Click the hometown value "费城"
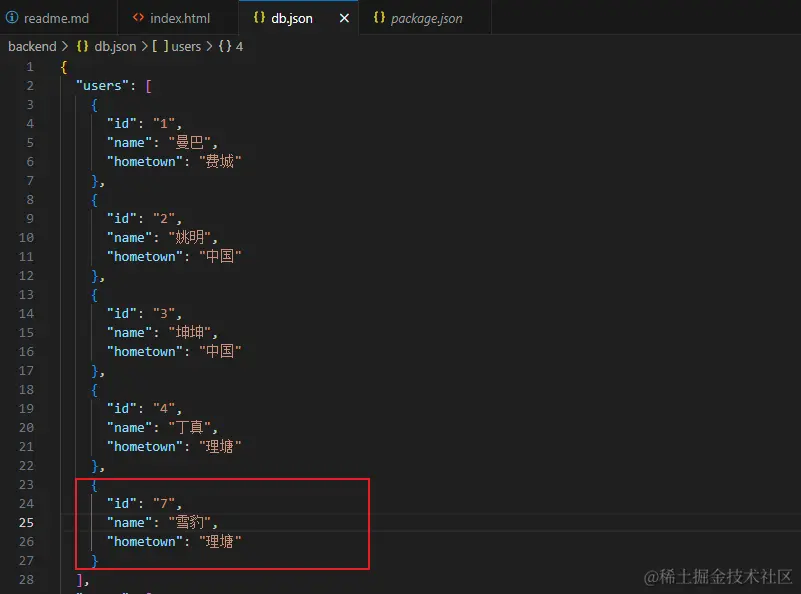 point(220,161)
